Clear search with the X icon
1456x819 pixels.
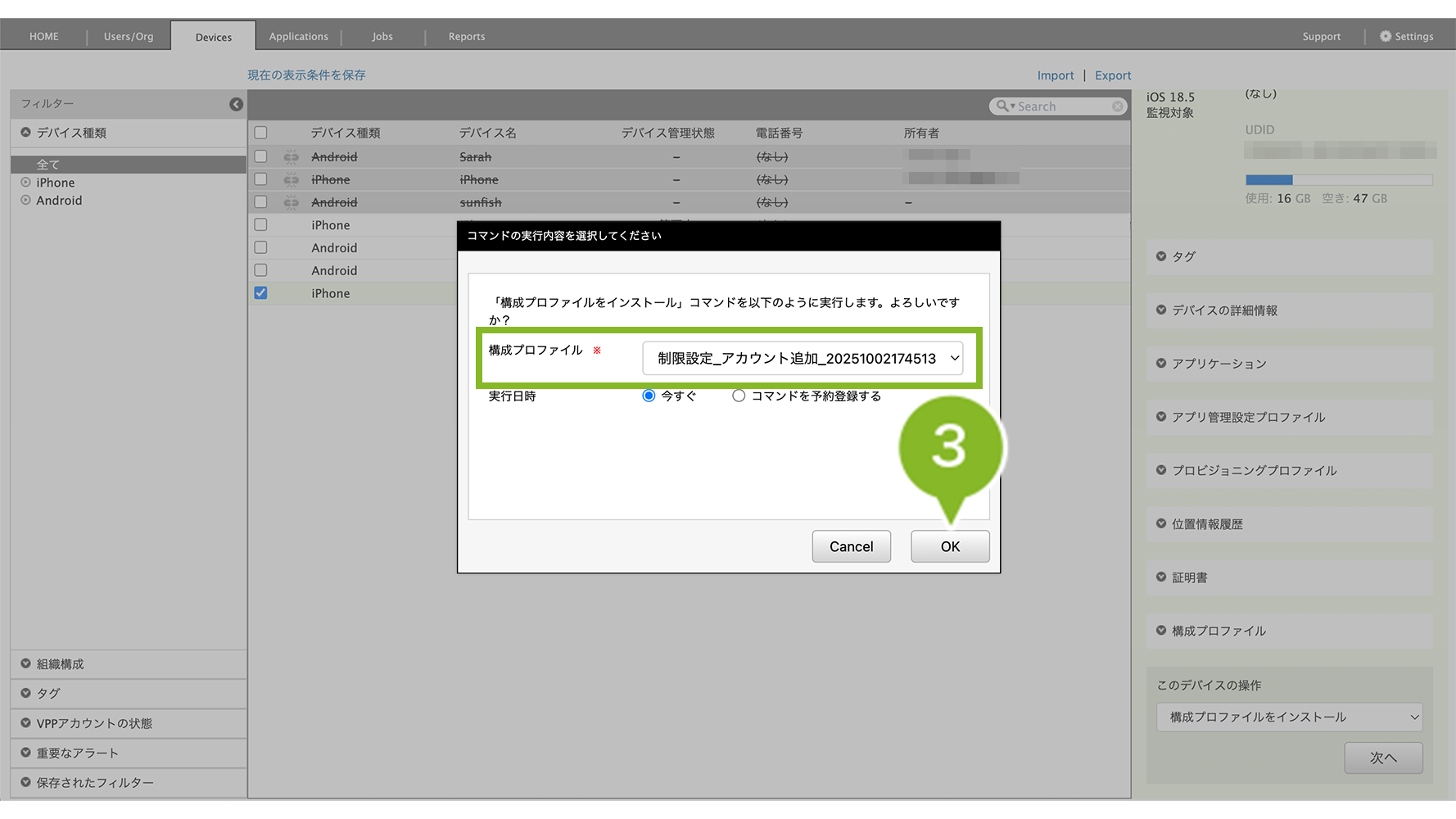click(x=1117, y=106)
